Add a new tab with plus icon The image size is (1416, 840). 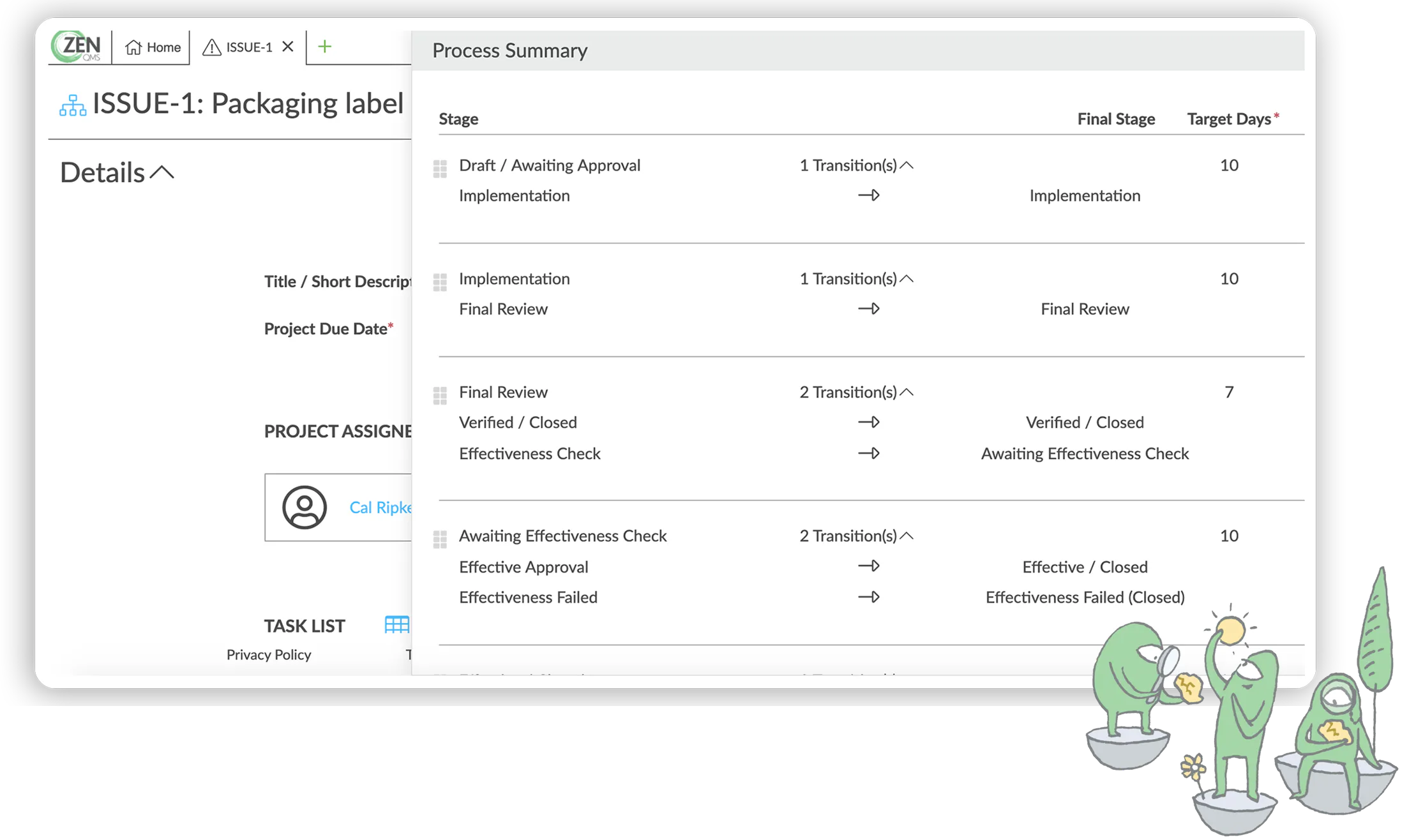[x=325, y=47]
